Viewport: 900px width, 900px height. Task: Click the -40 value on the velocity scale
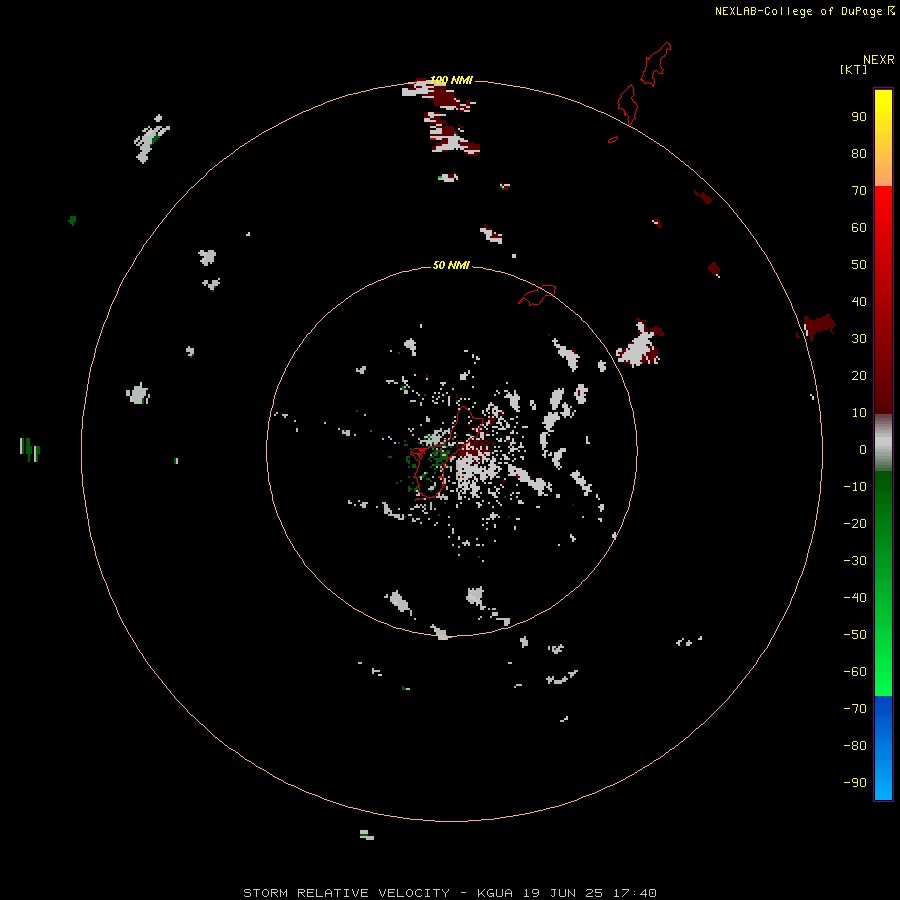(855, 598)
